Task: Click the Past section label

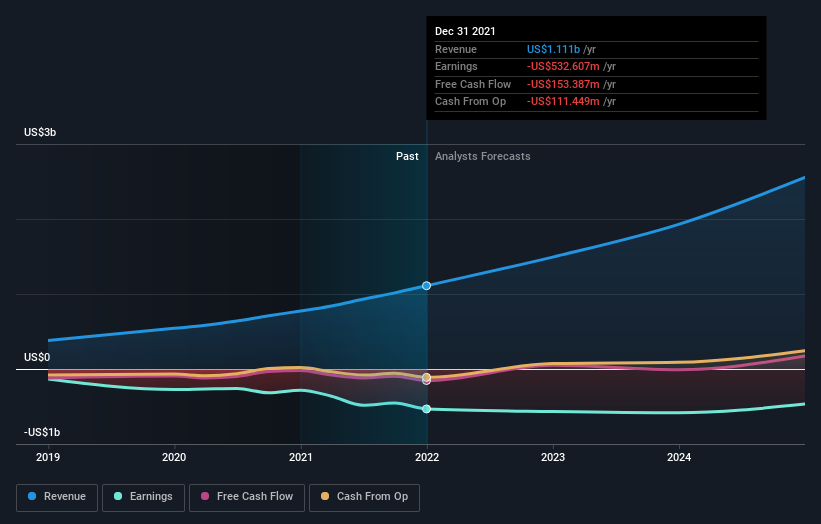Action: pyautogui.click(x=407, y=156)
